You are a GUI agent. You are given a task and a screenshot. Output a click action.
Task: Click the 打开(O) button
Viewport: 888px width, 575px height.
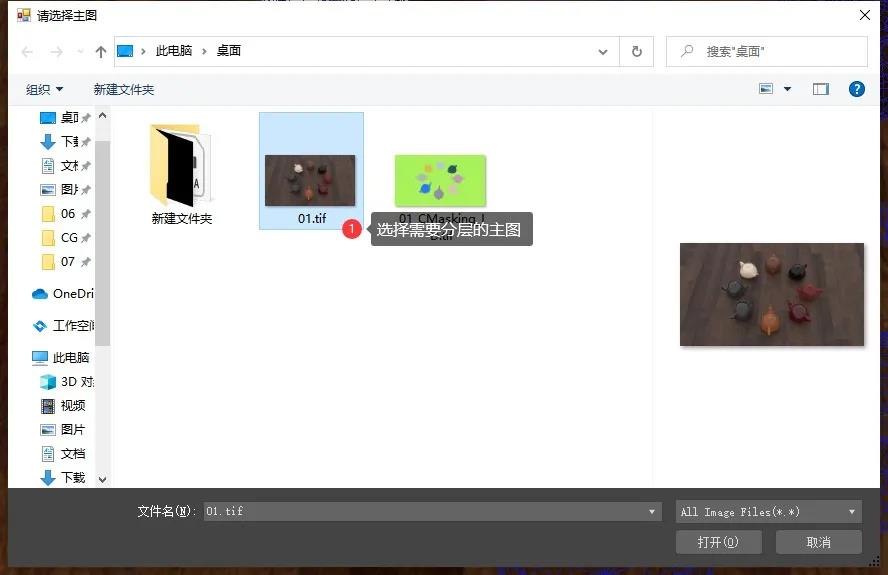716,542
